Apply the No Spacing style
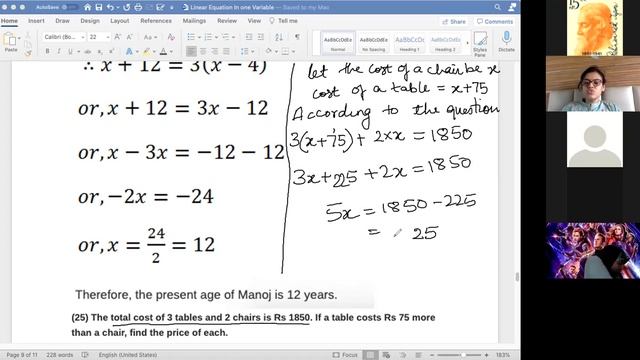 373,43
